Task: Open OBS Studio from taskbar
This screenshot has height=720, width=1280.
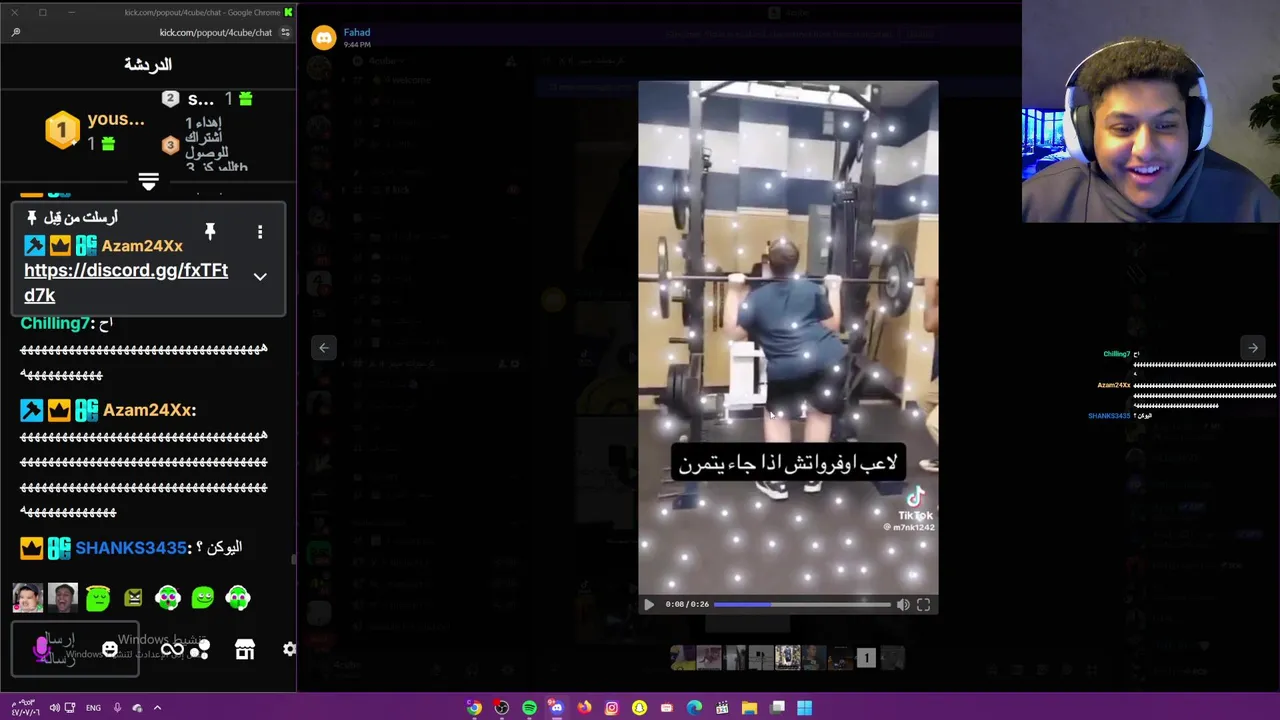Action: coord(501,708)
